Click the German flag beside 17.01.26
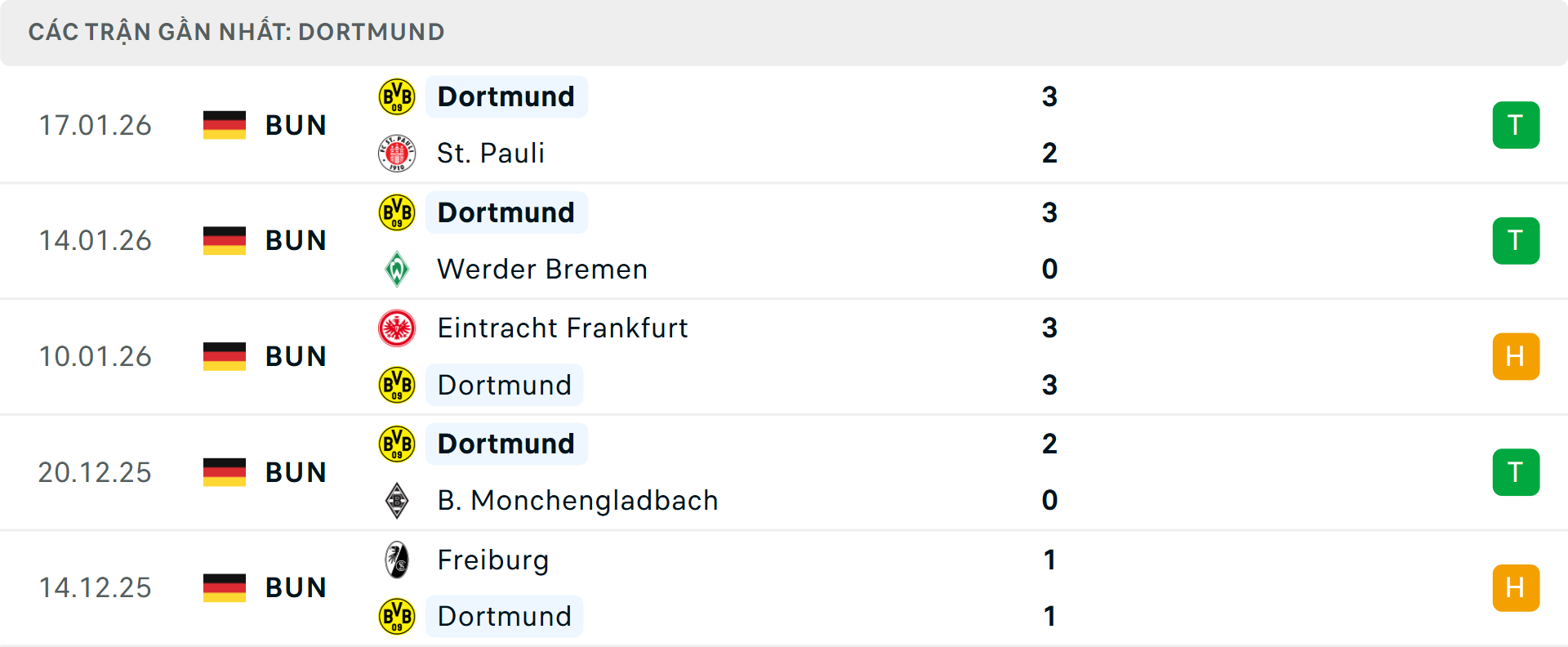This screenshot has width=1568, height=647. [225, 125]
